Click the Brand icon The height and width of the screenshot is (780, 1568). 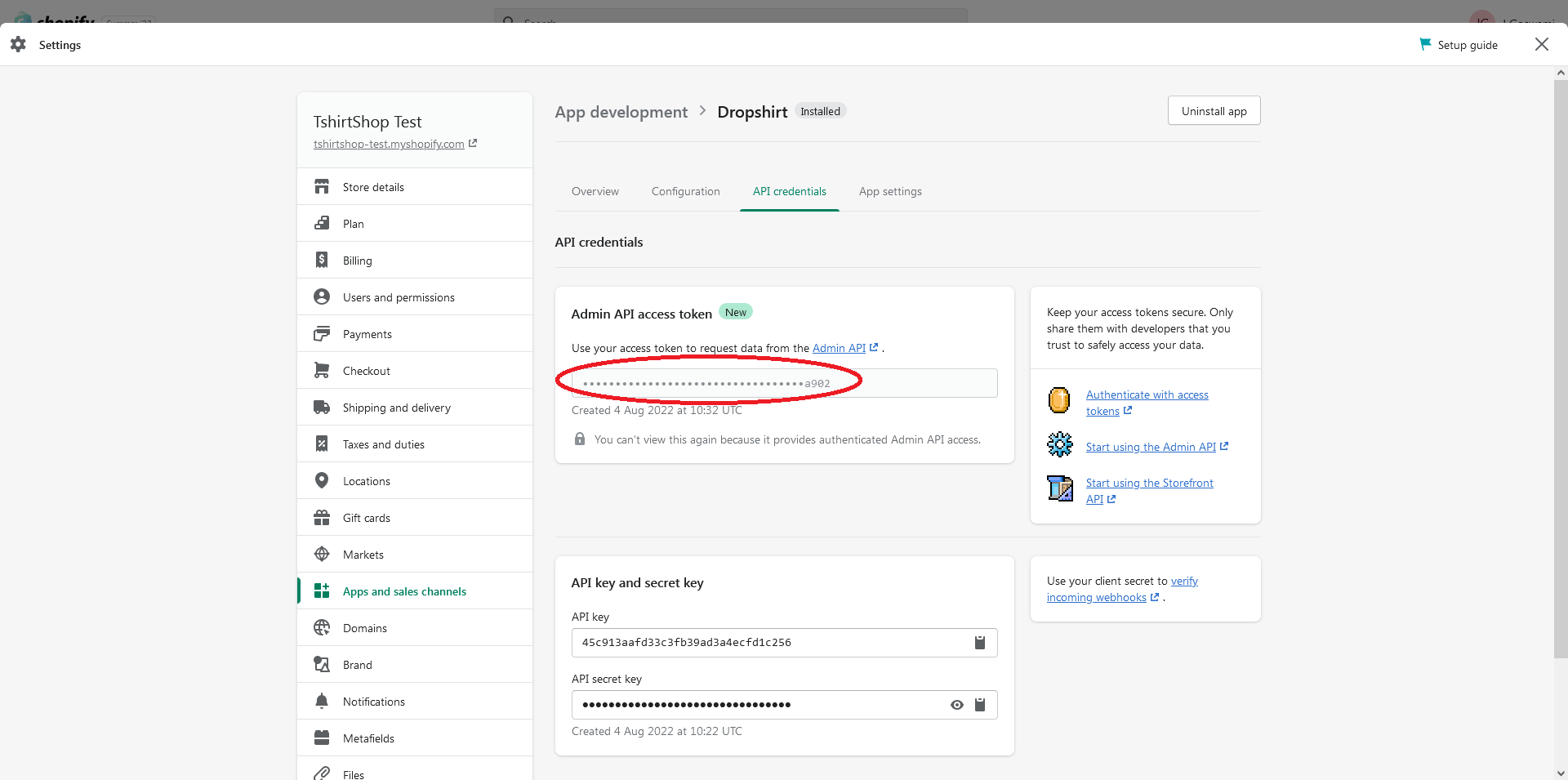[322, 664]
